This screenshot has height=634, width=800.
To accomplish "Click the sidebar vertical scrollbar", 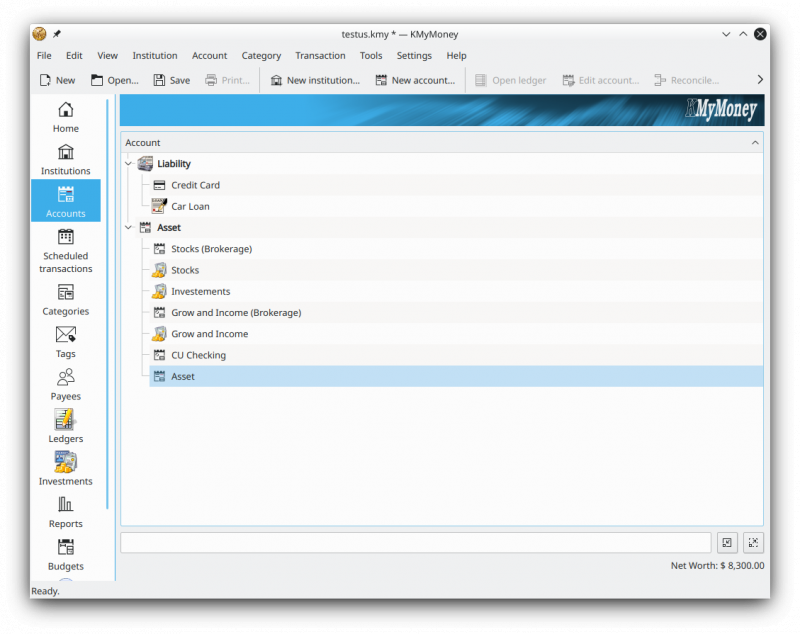I will click(x=108, y=303).
